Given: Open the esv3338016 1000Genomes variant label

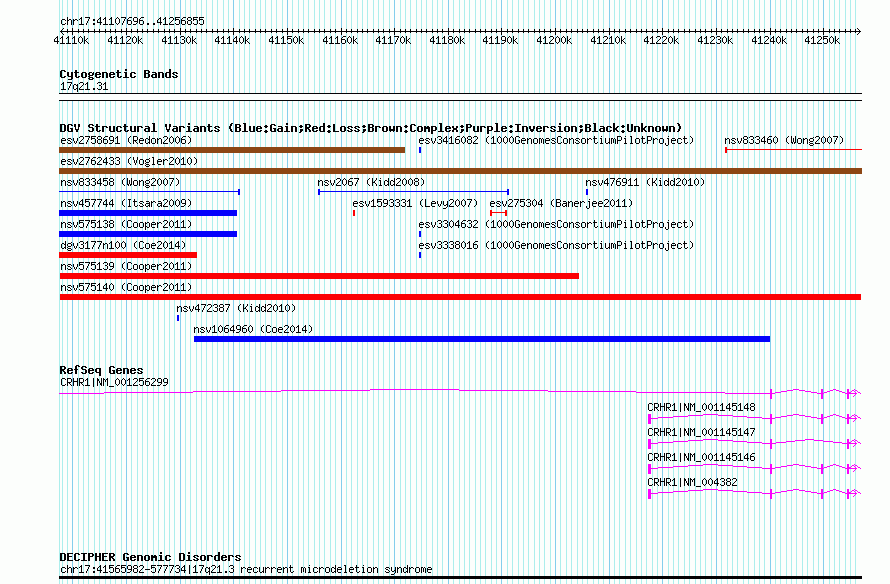Looking at the screenshot, I should coord(556,245).
